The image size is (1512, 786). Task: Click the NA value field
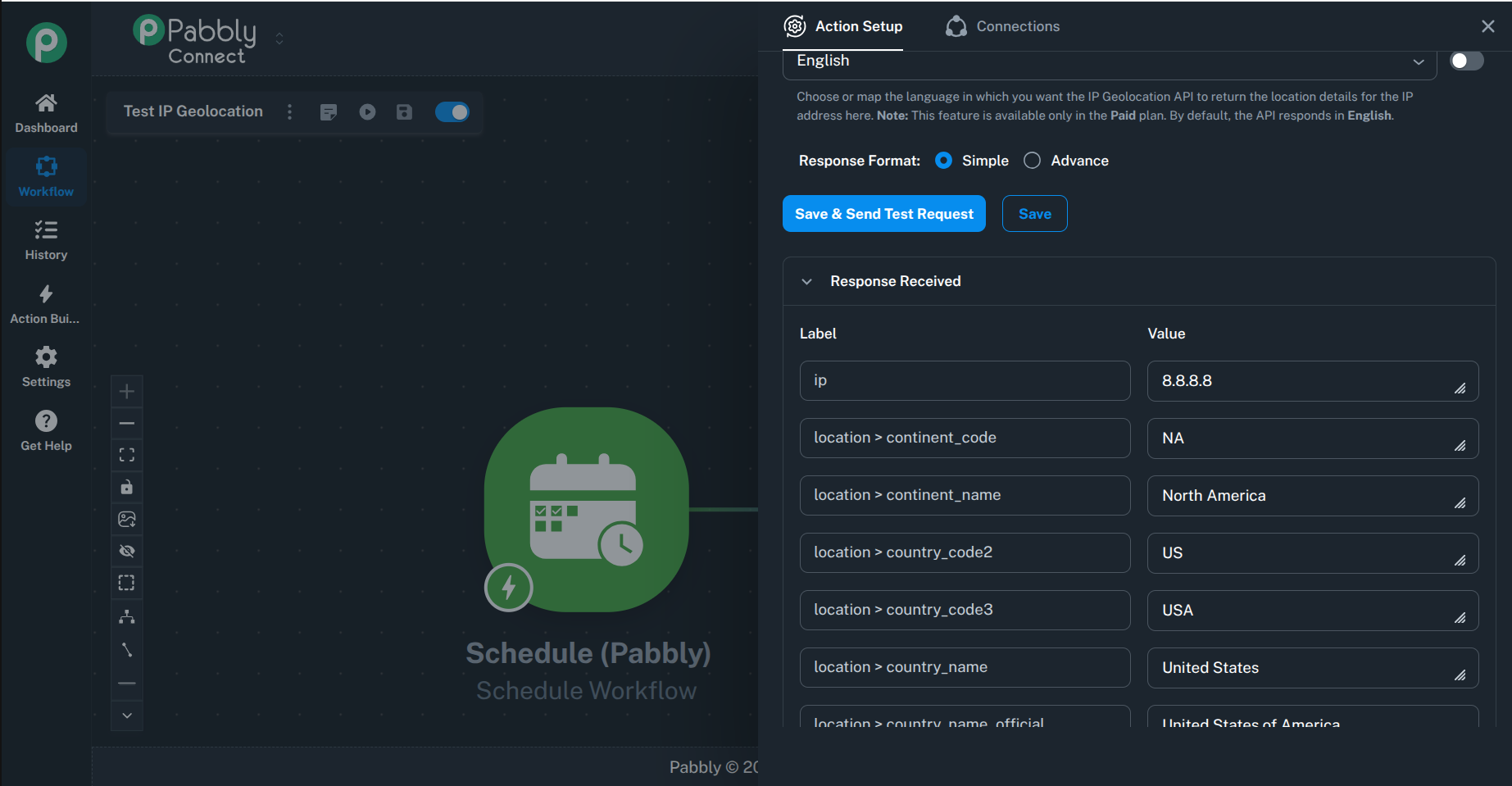pyautogui.click(x=1313, y=438)
